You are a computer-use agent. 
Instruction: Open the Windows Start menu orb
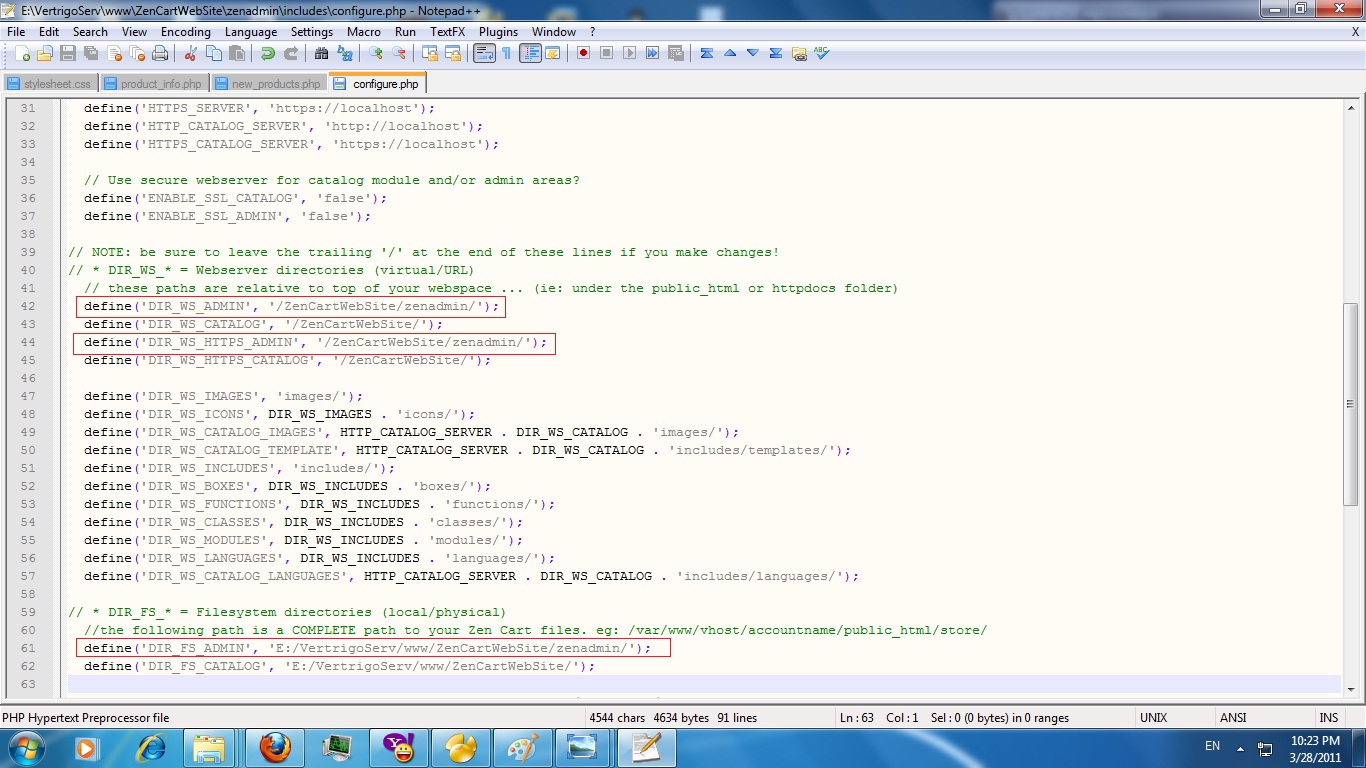tap(26, 747)
